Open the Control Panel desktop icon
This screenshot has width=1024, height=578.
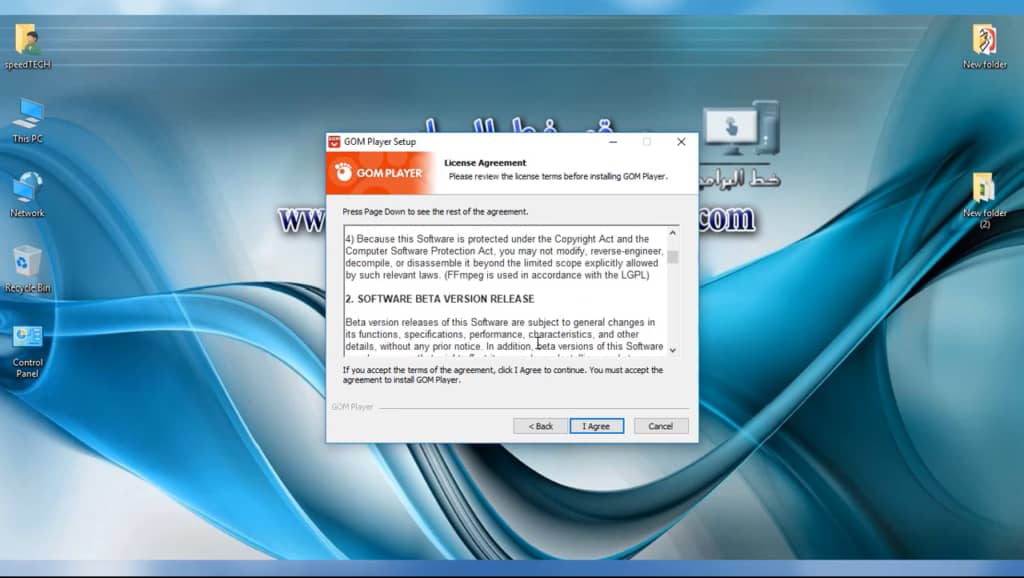(x=27, y=338)
